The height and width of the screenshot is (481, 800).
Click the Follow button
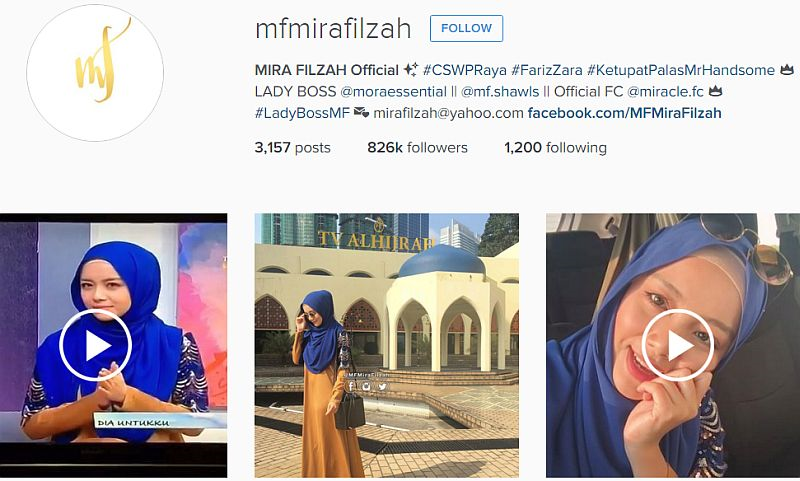(466, 28)
